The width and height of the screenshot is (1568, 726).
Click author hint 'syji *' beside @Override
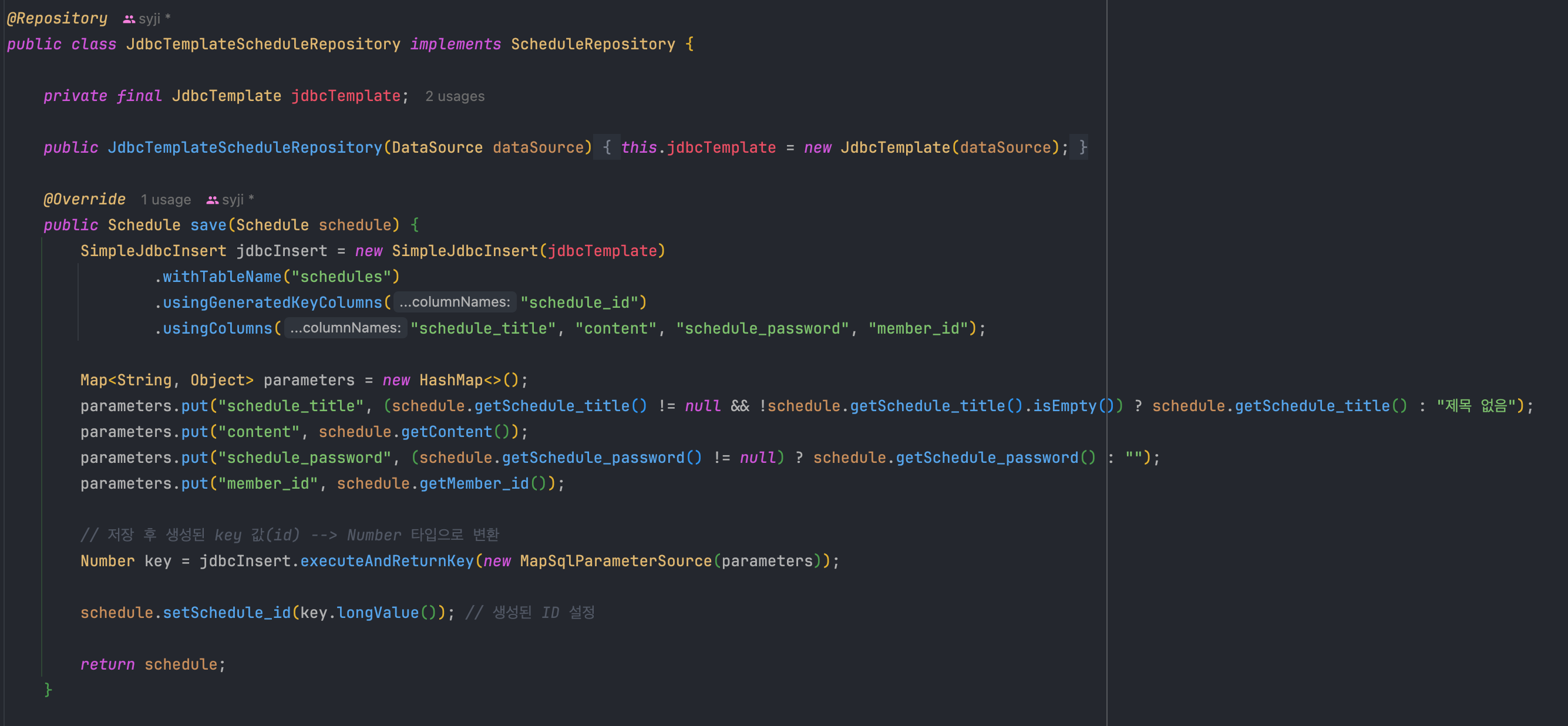(x=238, y=200)
